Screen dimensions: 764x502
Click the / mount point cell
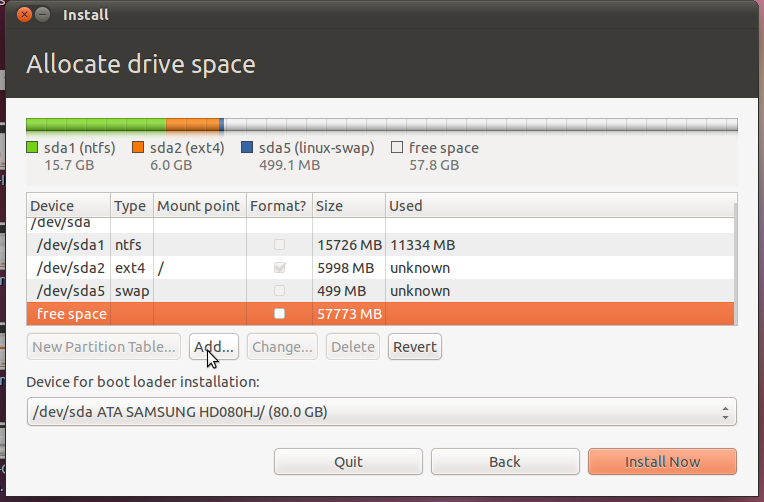click(200, 268)
